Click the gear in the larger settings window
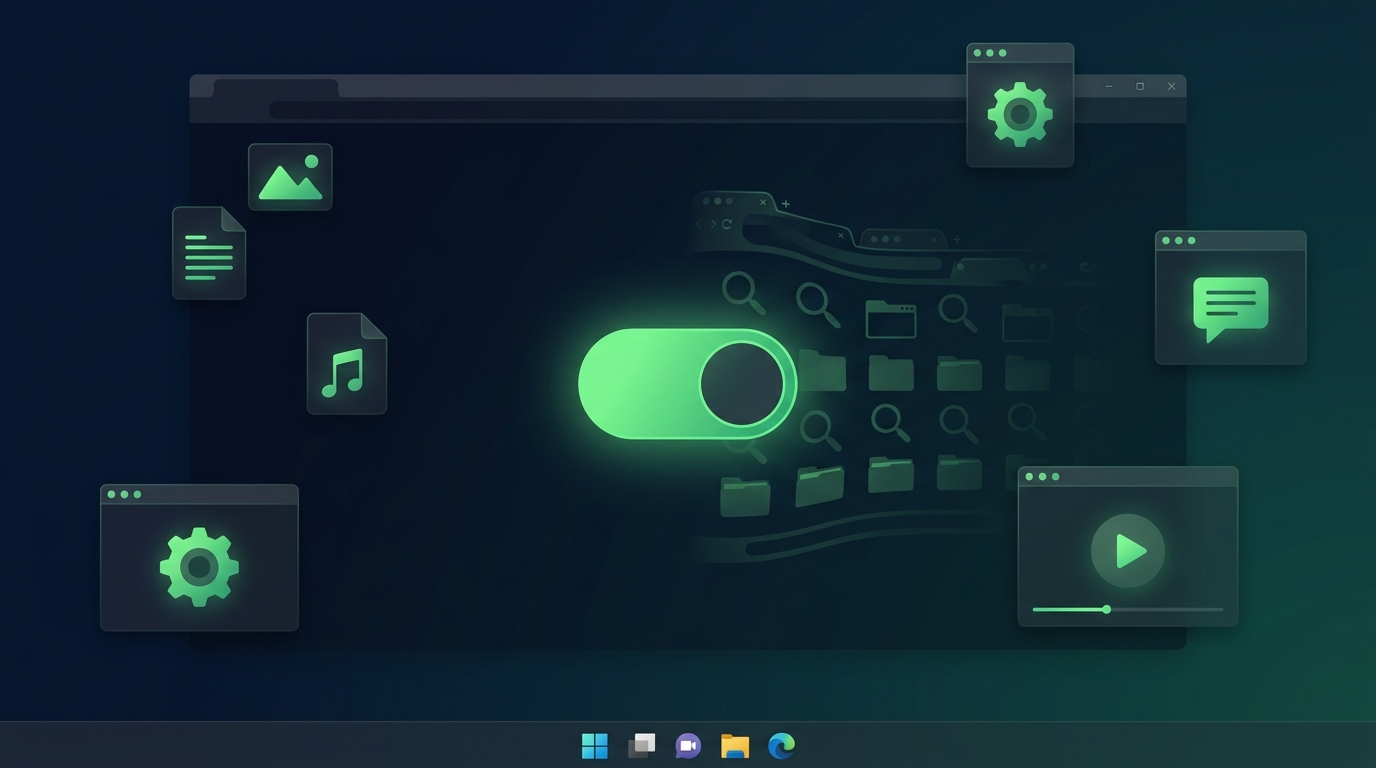Image resolution: width=1376 pixels, height=768 pixels. click(199, 567)
